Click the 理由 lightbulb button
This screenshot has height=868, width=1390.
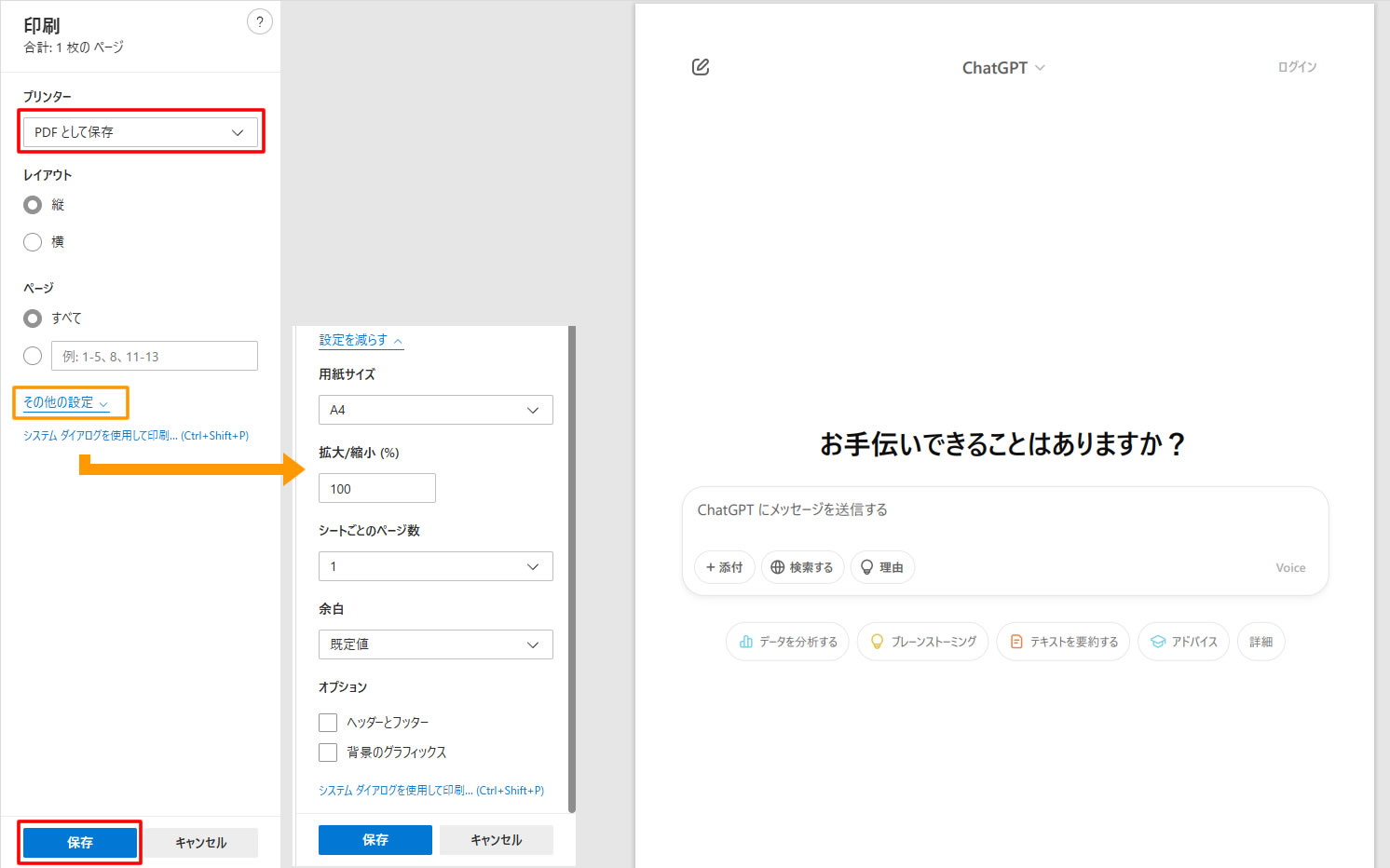[882, 567]
